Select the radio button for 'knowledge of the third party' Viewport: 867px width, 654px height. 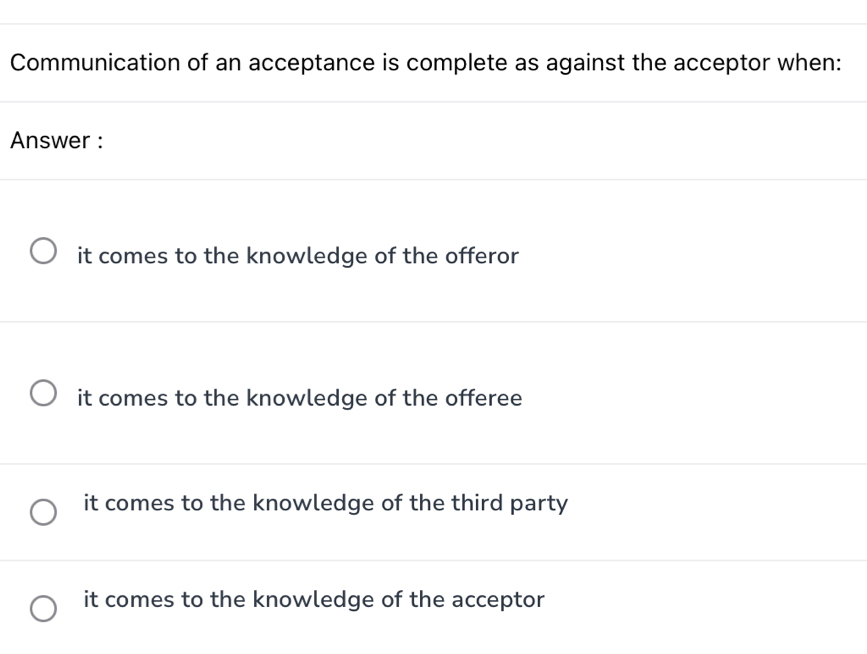pos(41,513)
